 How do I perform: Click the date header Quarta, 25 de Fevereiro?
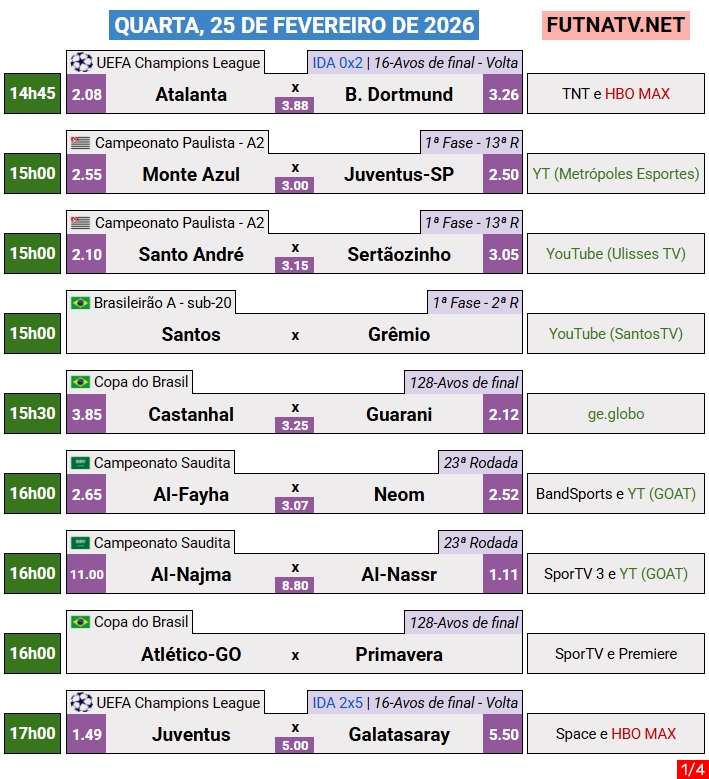[293, 25]
